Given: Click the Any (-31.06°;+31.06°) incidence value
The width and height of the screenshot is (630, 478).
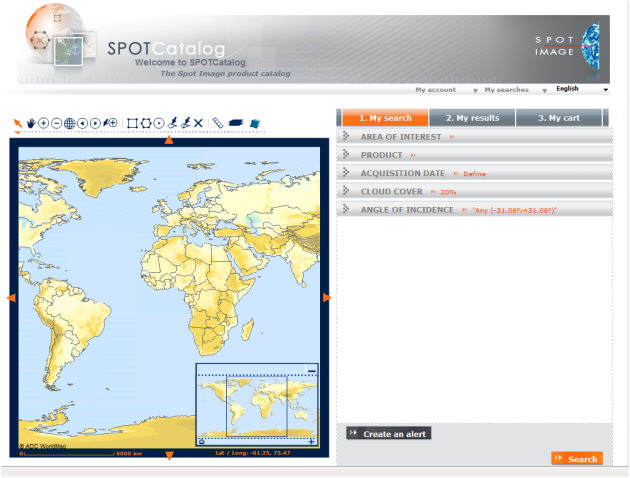Looking at the screenshot, I should pos(514,210).
